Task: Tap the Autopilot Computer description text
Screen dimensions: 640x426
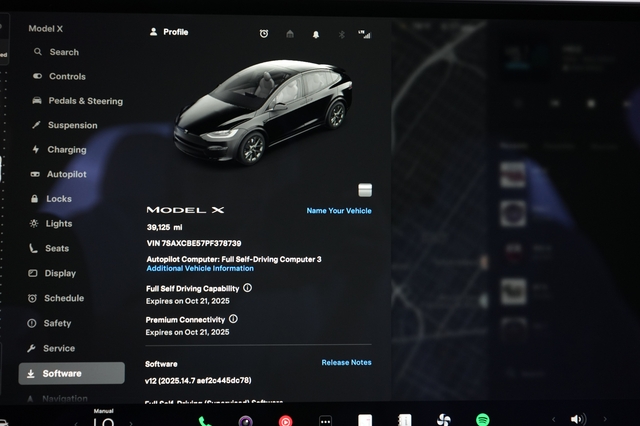Action: point(234,259)
